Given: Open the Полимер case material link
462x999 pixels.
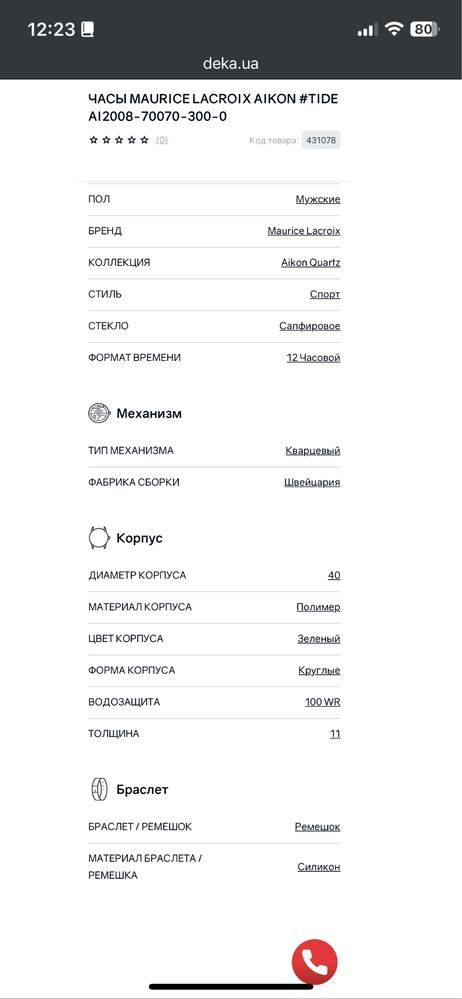Looking at the screenshot, I should click(x=318, y=607).
